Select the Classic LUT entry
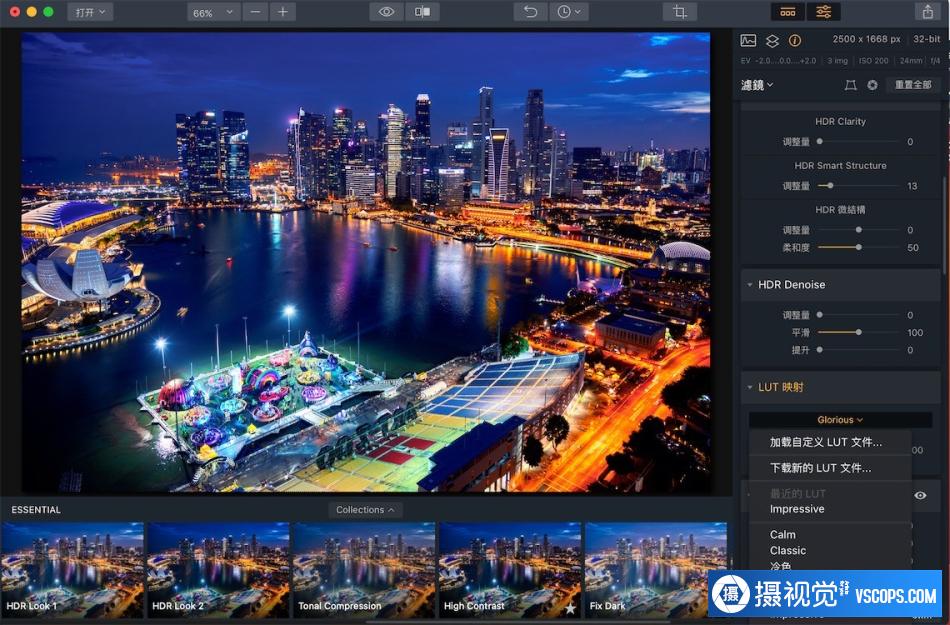This screenshot has height=625, width=950. click(788, 550)
